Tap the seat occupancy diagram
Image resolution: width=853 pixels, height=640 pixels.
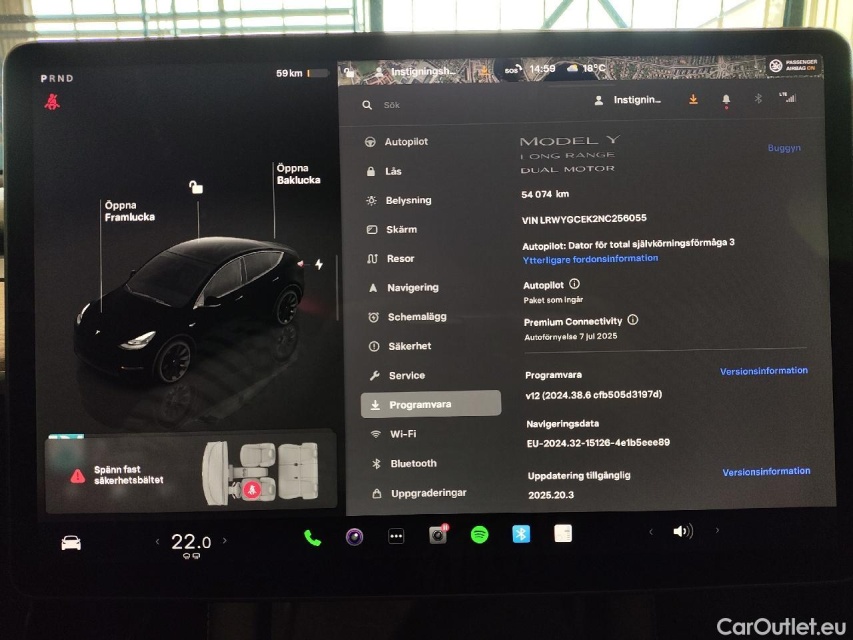pos(260,472)
